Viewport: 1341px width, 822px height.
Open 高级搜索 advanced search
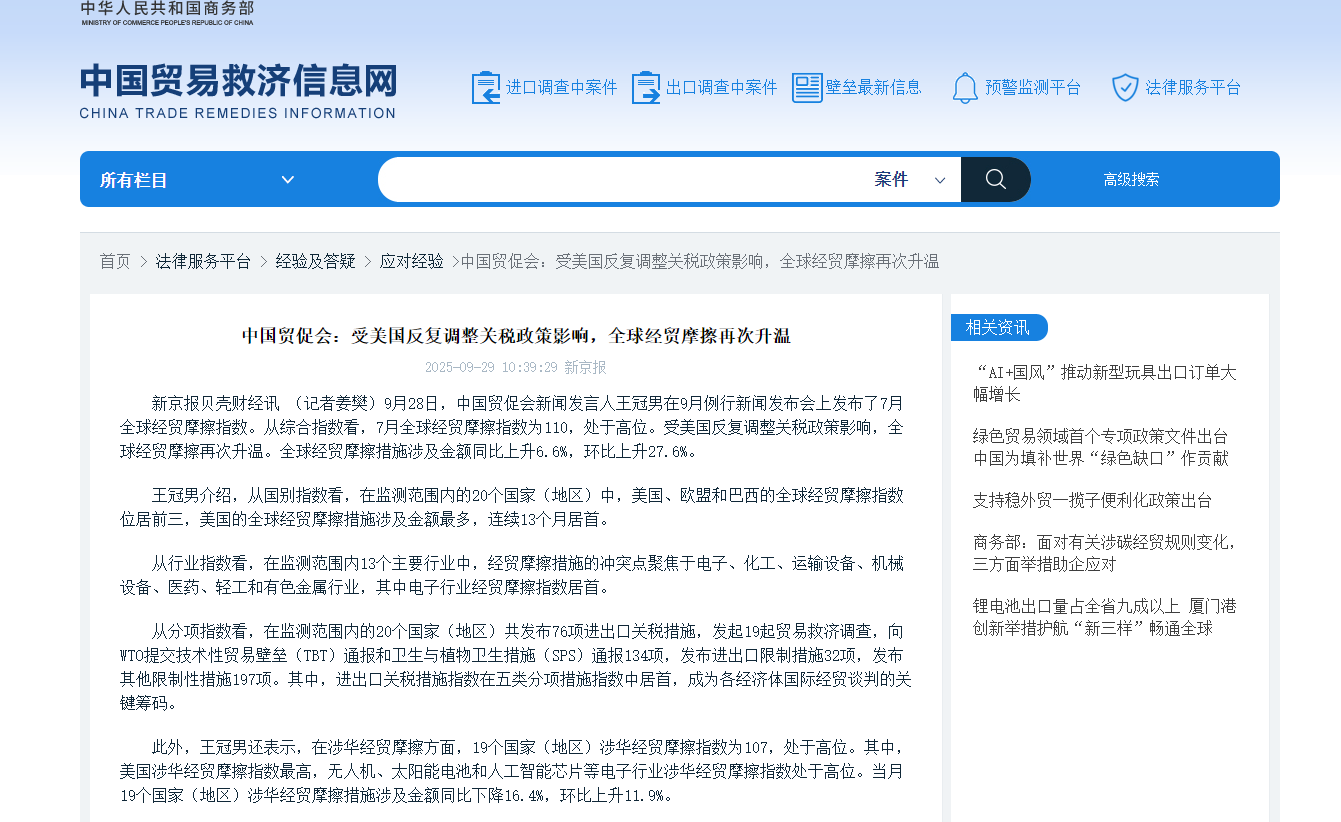coord(1131,180)
